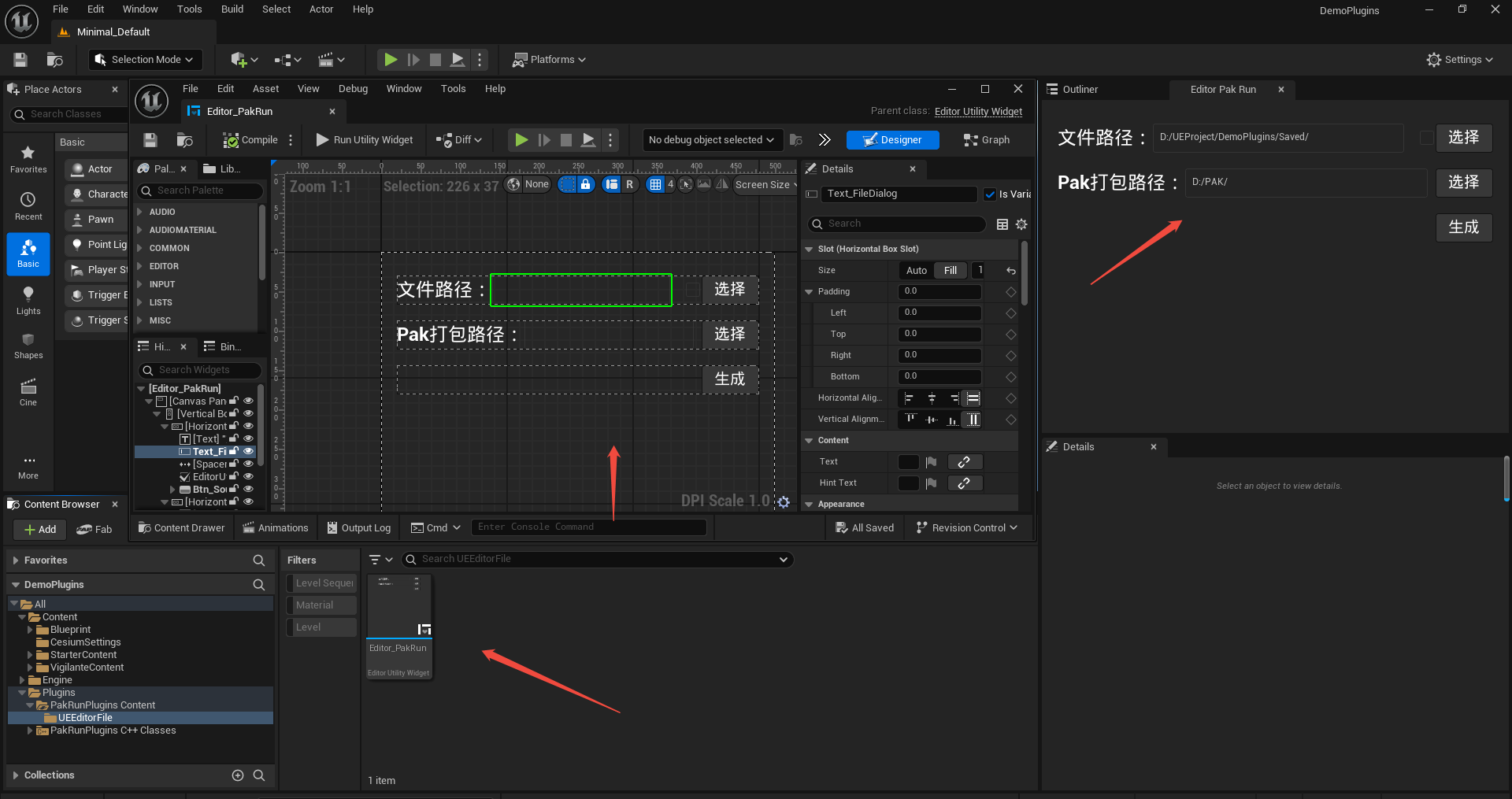Click search icon beside Favorites header
The width and height of the screenshot is (1512, 799).
(x=258, y=560)
